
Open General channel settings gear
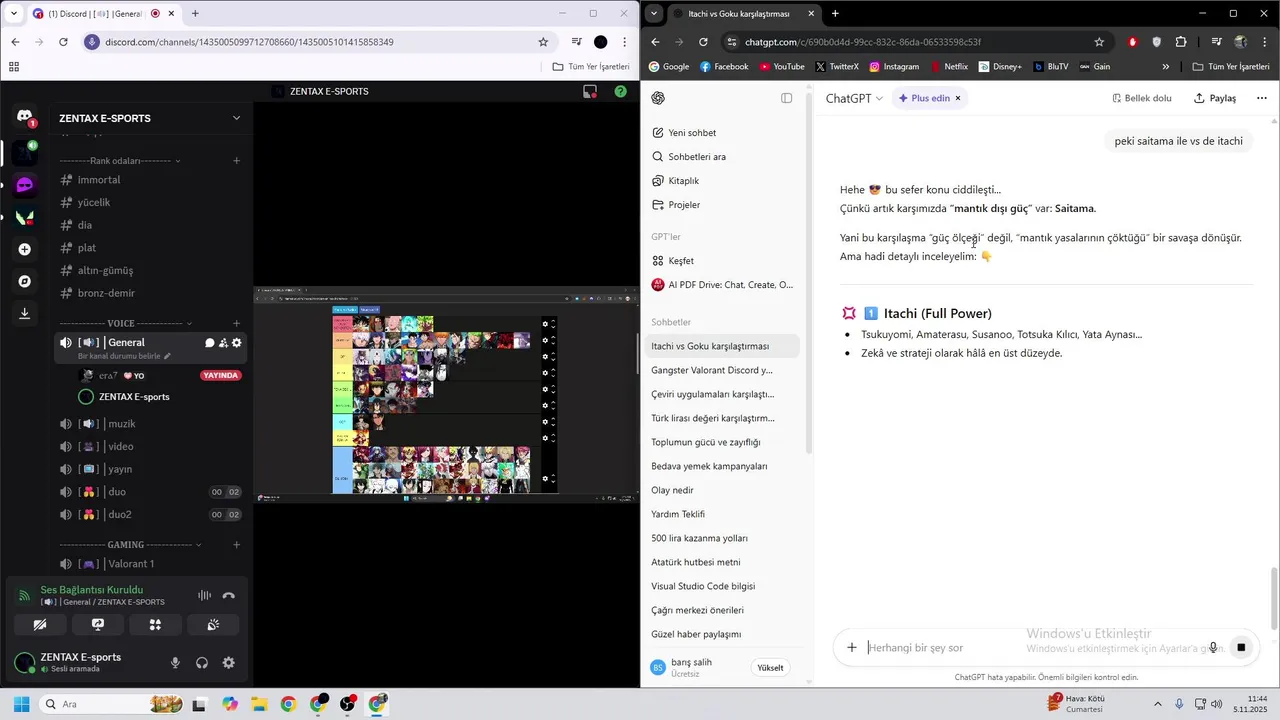tap(237, 343)
